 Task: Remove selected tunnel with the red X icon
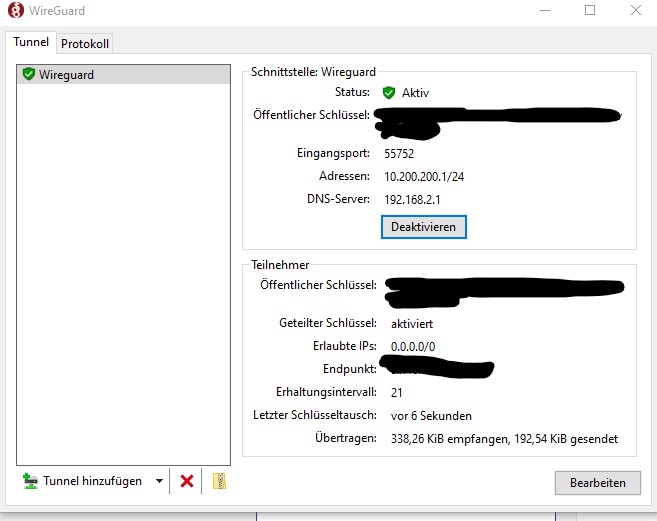pyautogui.click(x=187, y=481)
